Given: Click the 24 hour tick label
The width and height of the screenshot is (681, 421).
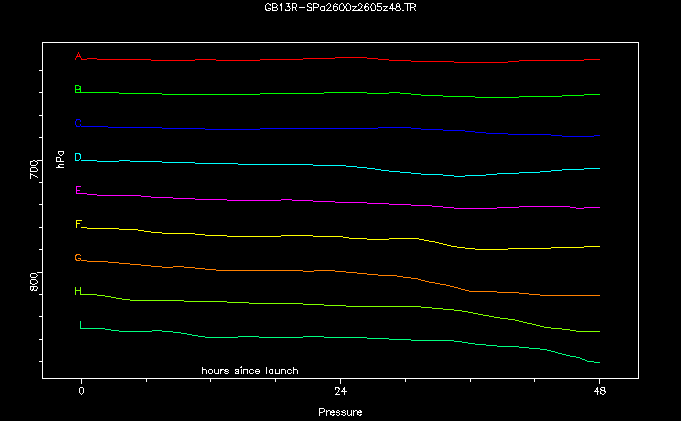Looking at the screenshot, I should tap(340, 392).
